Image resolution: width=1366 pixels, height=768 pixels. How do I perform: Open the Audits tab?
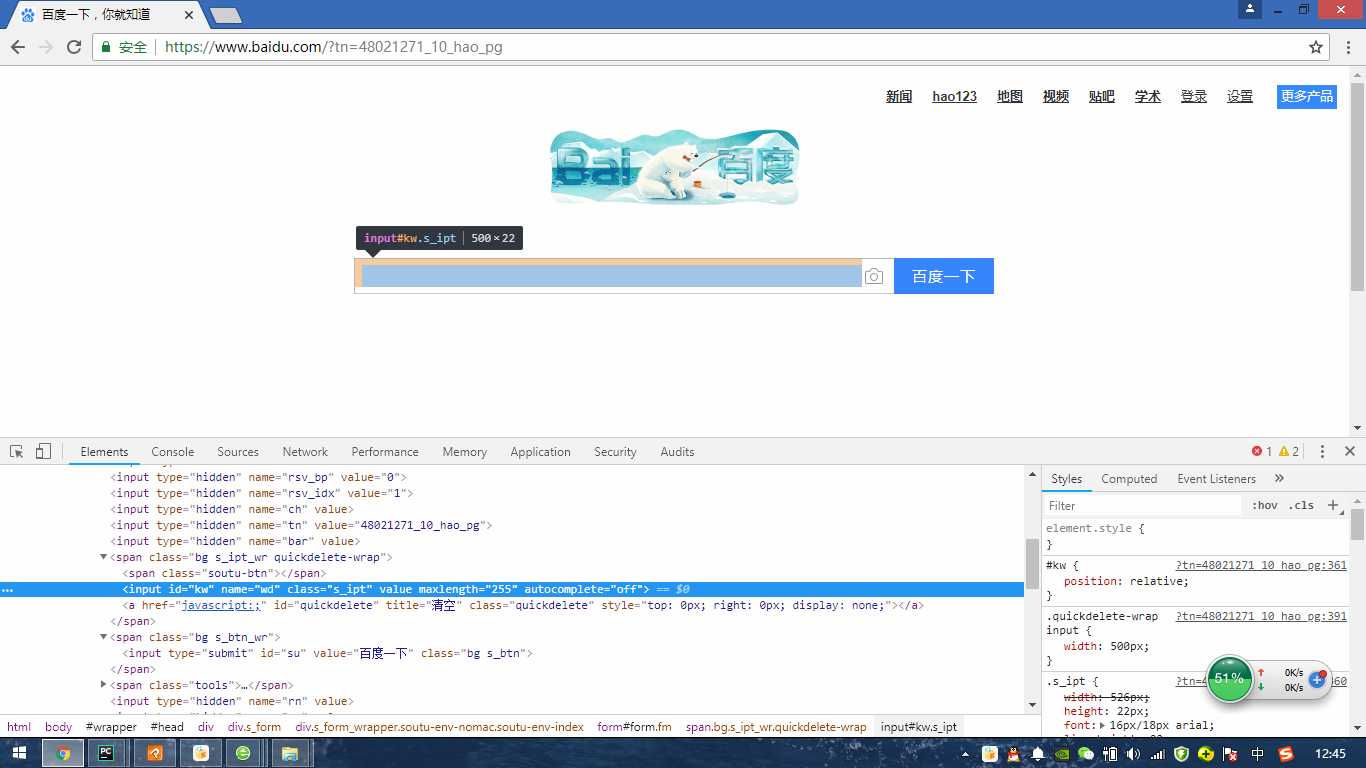(677, 452)
